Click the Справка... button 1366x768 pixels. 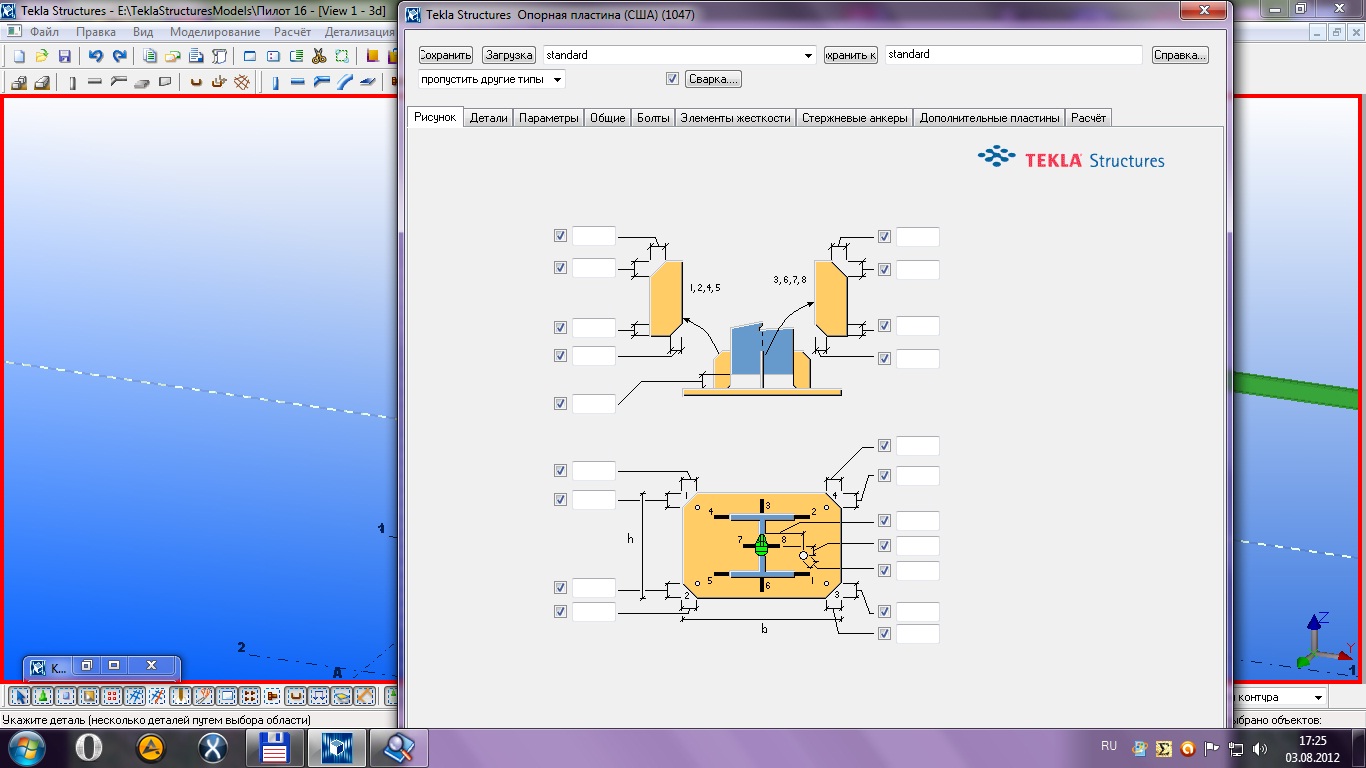click(x=1180, y=56)
